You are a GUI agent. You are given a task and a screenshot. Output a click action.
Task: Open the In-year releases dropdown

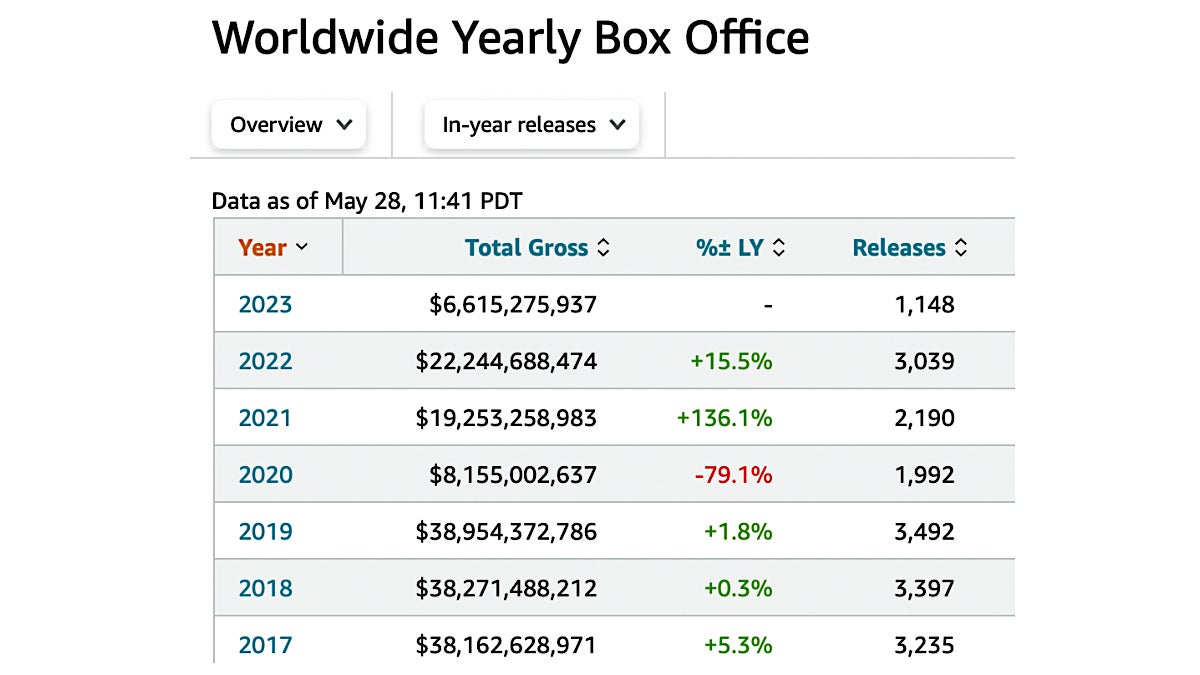coord(531,125)
